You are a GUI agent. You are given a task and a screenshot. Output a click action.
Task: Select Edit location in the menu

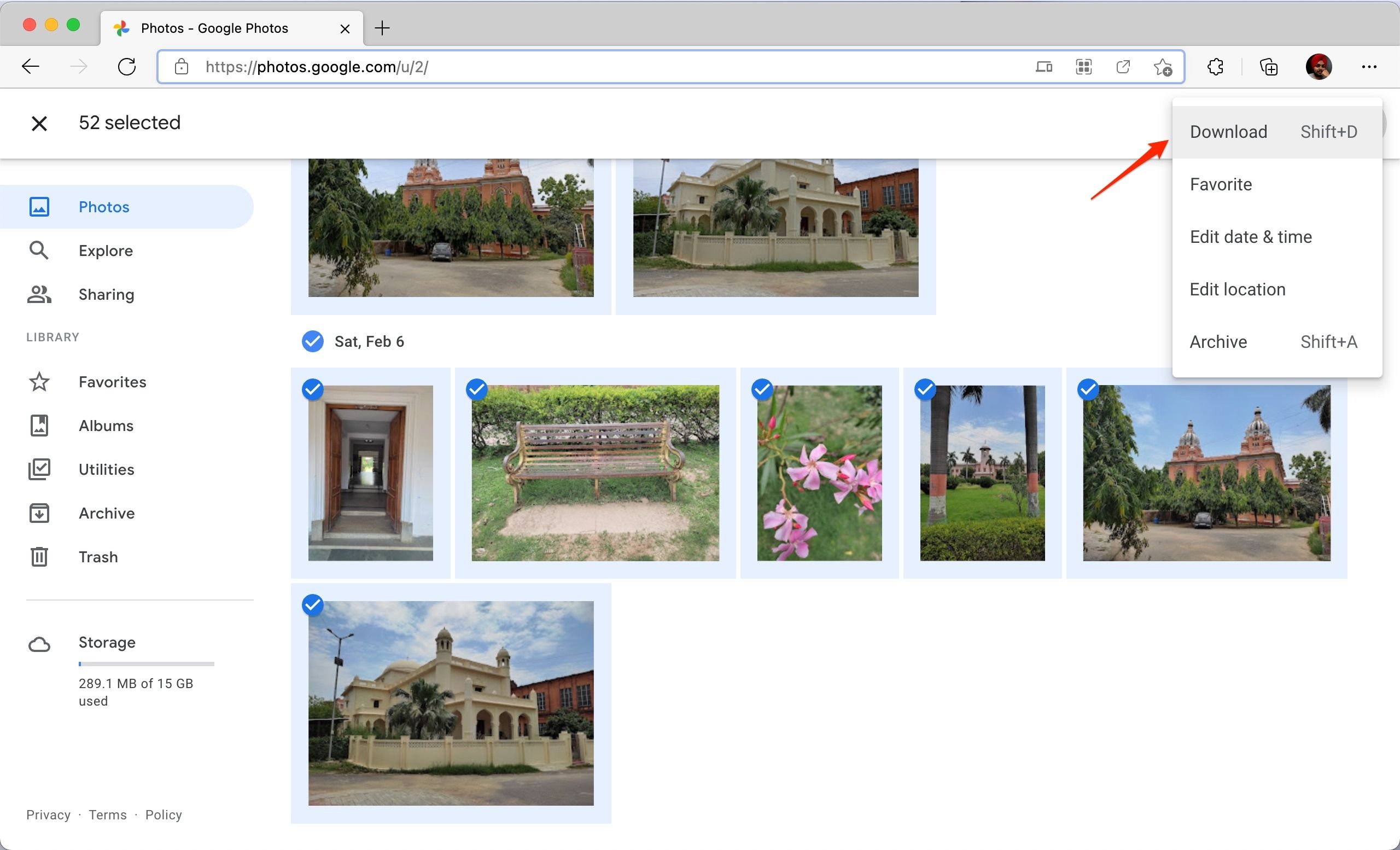[1237, 289]
